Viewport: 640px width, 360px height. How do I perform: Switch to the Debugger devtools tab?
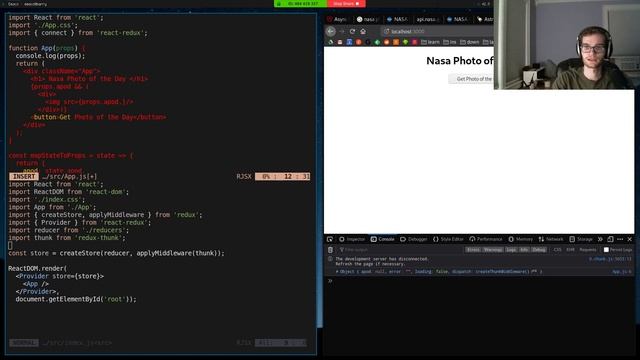click(x=413, y=239)
